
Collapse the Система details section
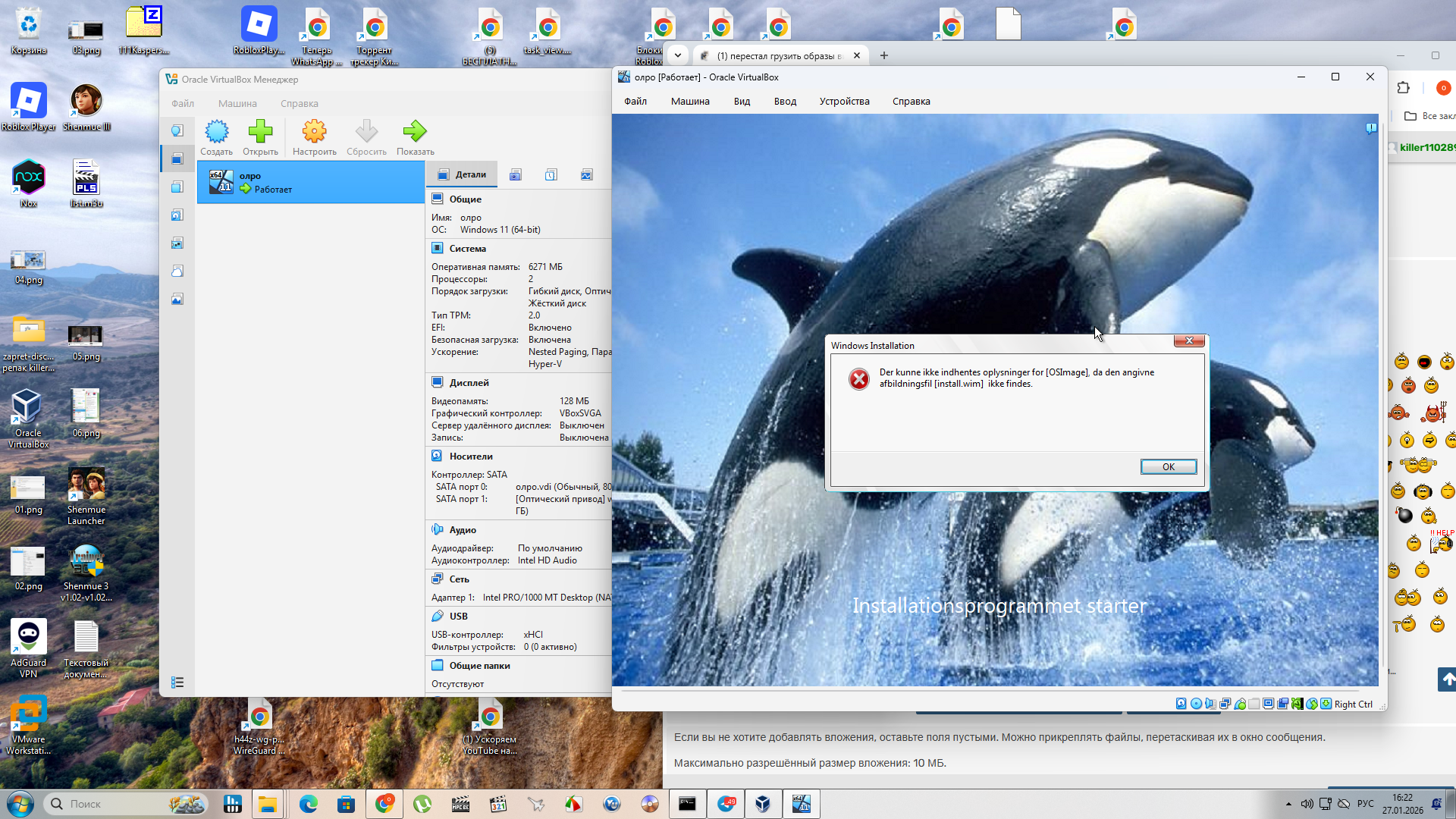(467, 249)
